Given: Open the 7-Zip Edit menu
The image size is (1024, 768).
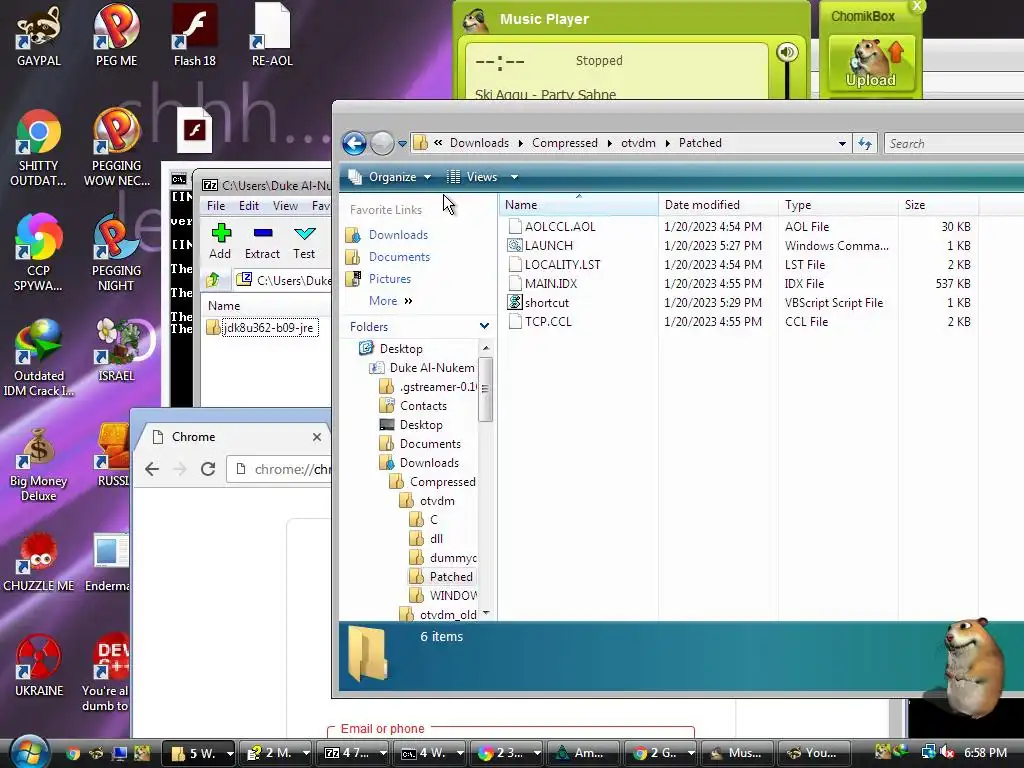Looking at the screenshot, I should 249,206.
